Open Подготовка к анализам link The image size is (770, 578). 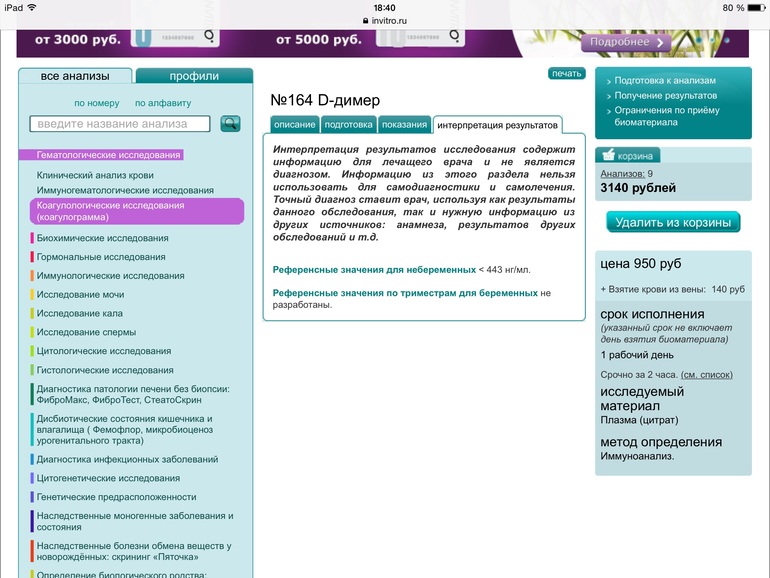pyautogui.click(x=665, y=81)
